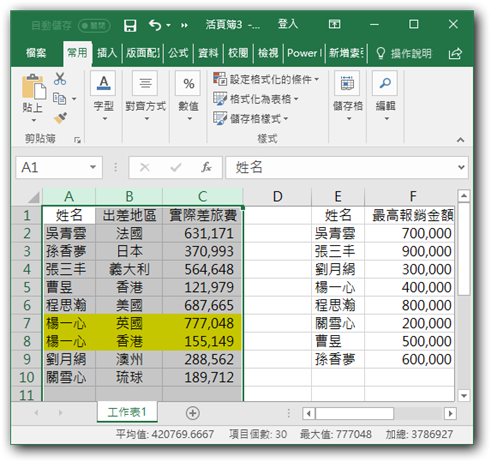
Task: Click the Save disk icon
Action: (x=130, y=25)
